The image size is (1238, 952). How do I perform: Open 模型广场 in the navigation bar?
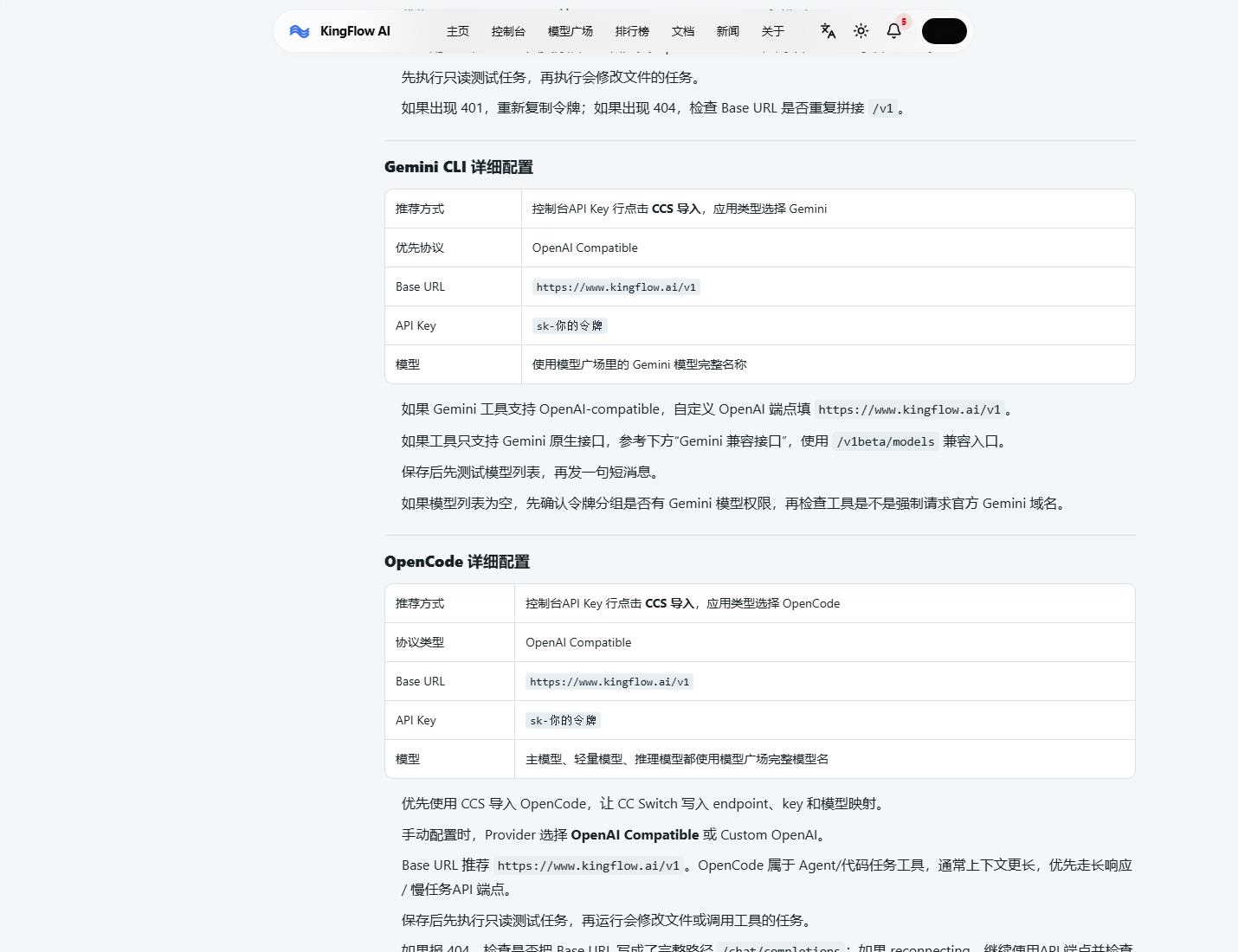pyautogui.click(x=571, y=31)
